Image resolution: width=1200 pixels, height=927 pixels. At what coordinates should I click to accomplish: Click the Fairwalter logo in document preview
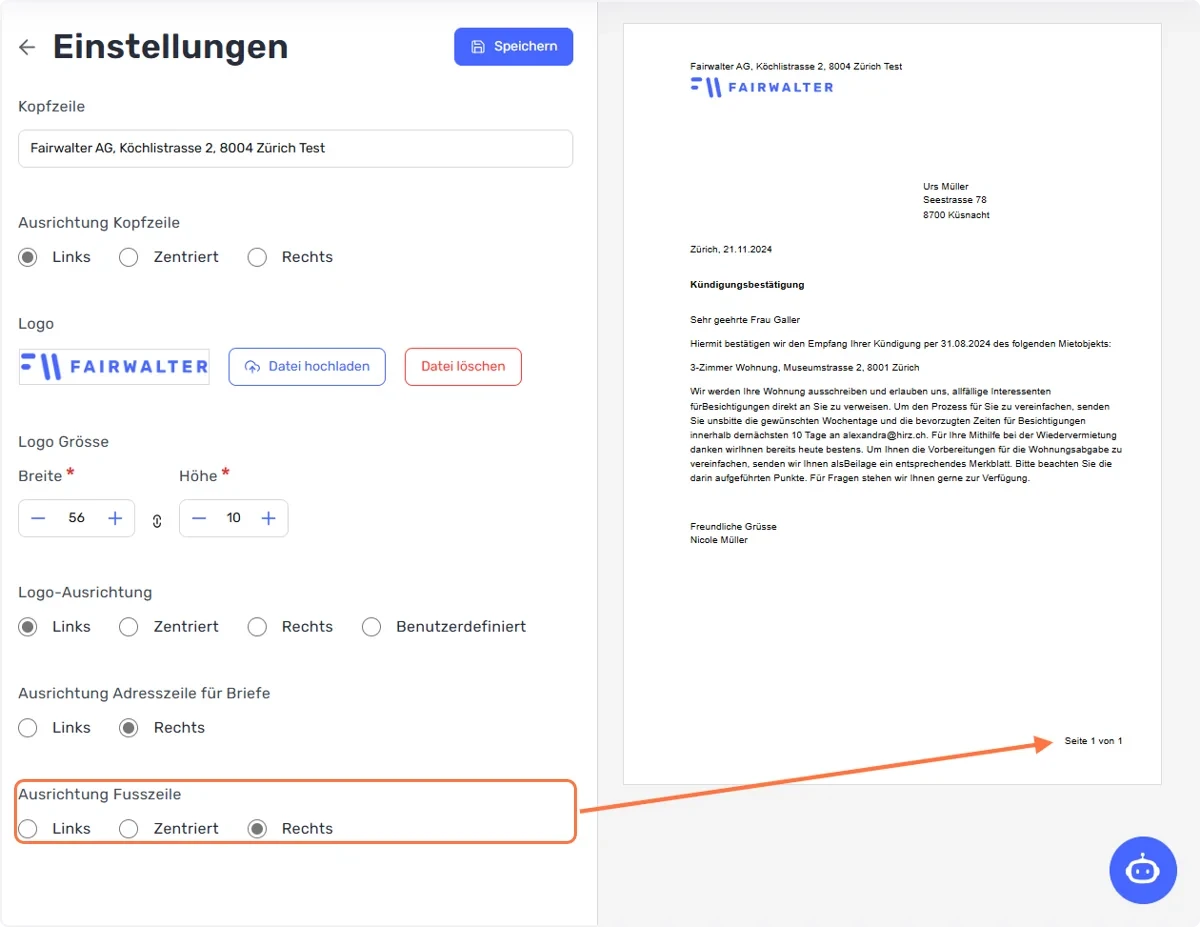(762, 87)
